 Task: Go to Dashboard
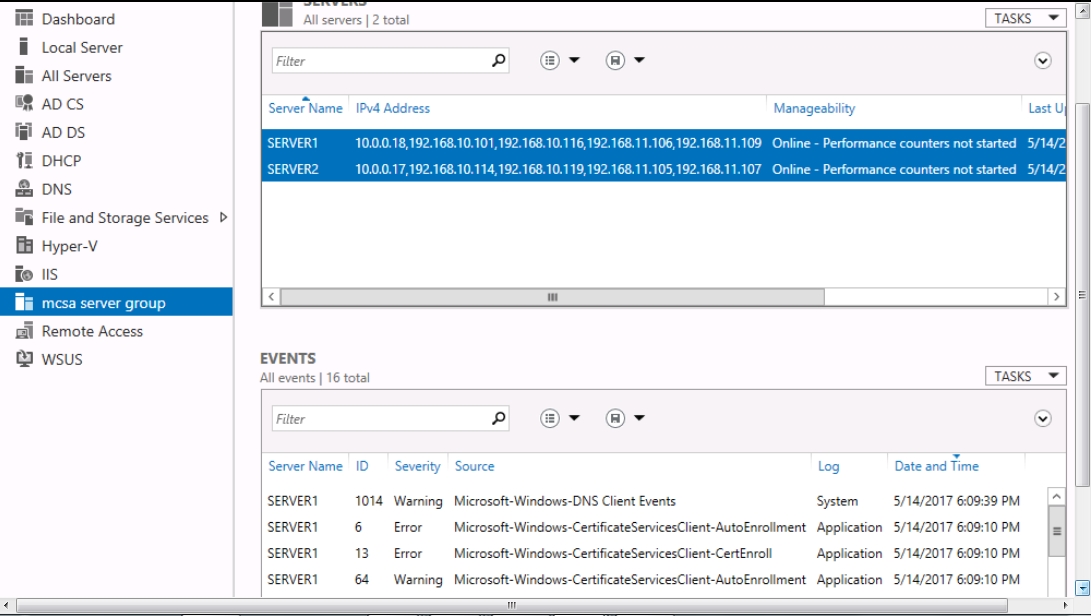(78, 19)
